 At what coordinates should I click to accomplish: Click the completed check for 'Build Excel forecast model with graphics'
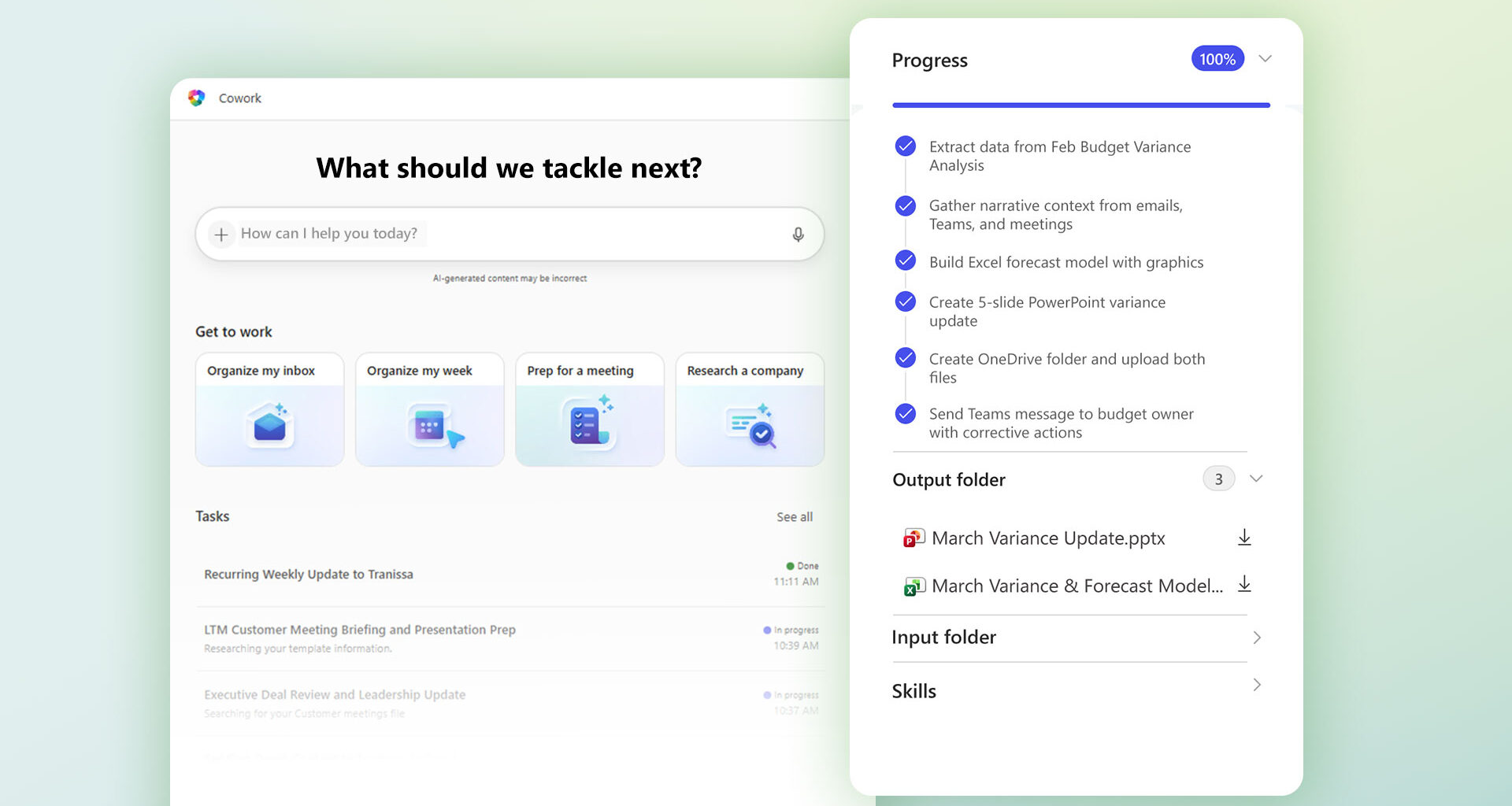[905, 261]
